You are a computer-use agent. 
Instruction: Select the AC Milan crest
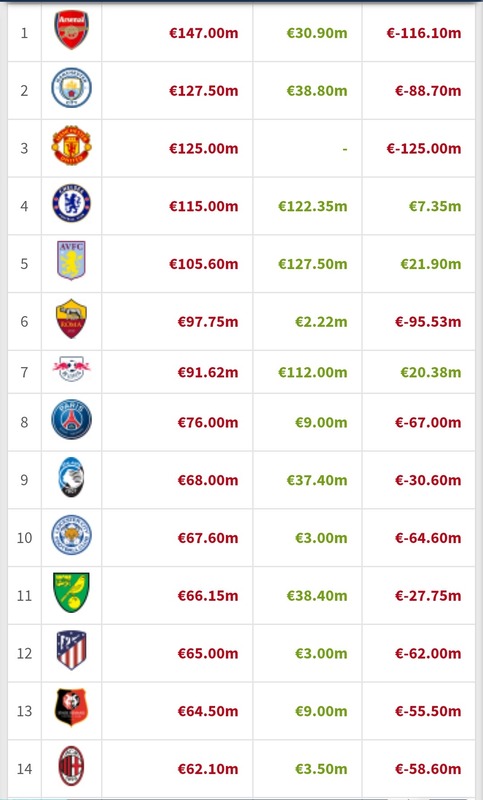coord(71,765)
